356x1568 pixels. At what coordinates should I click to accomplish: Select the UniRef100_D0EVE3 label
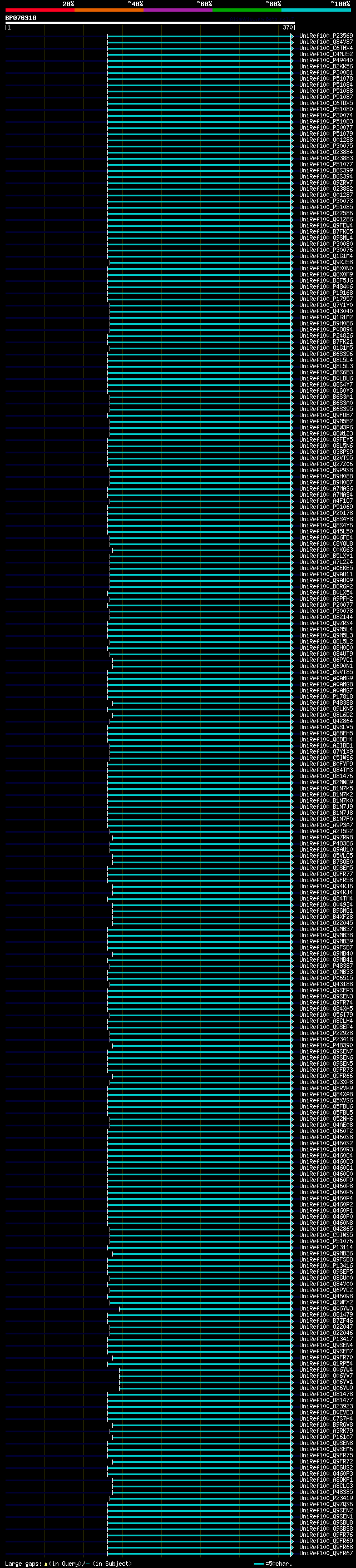326,1412
